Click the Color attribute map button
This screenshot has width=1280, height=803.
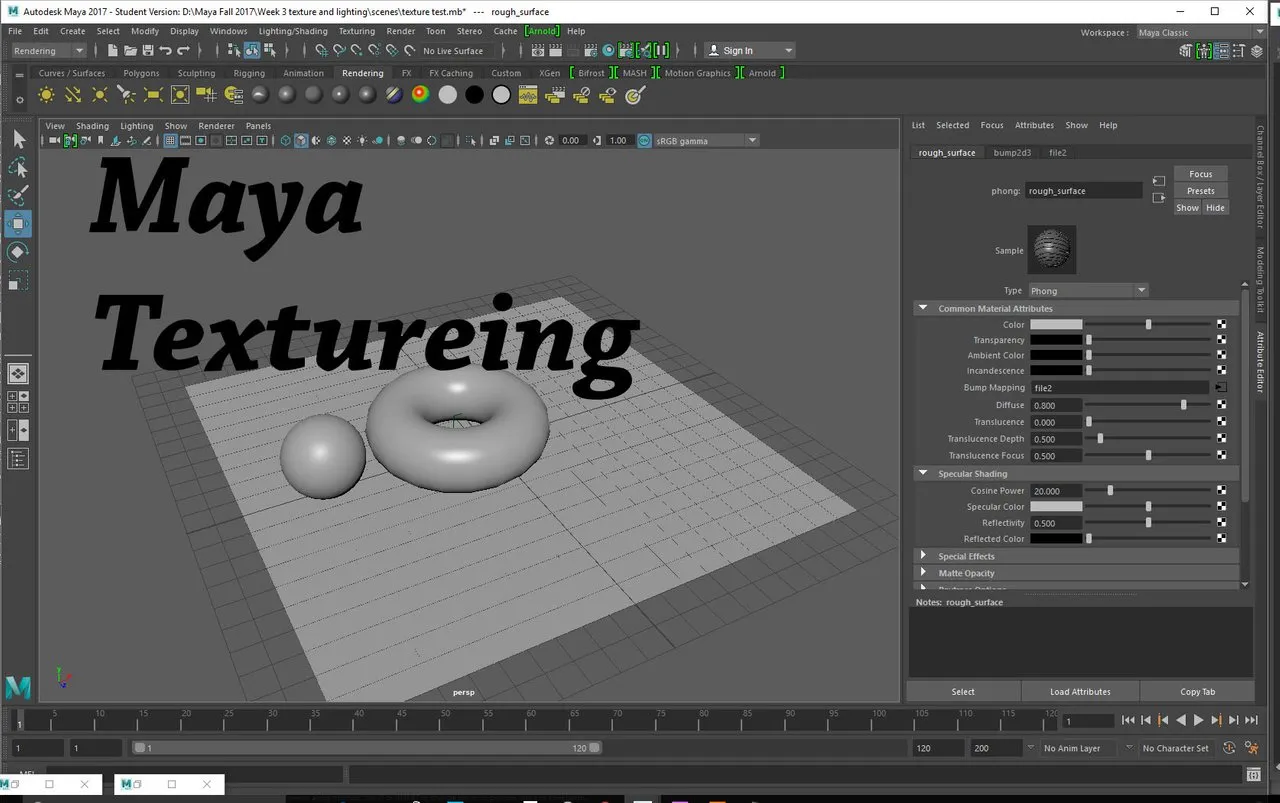1221,324
